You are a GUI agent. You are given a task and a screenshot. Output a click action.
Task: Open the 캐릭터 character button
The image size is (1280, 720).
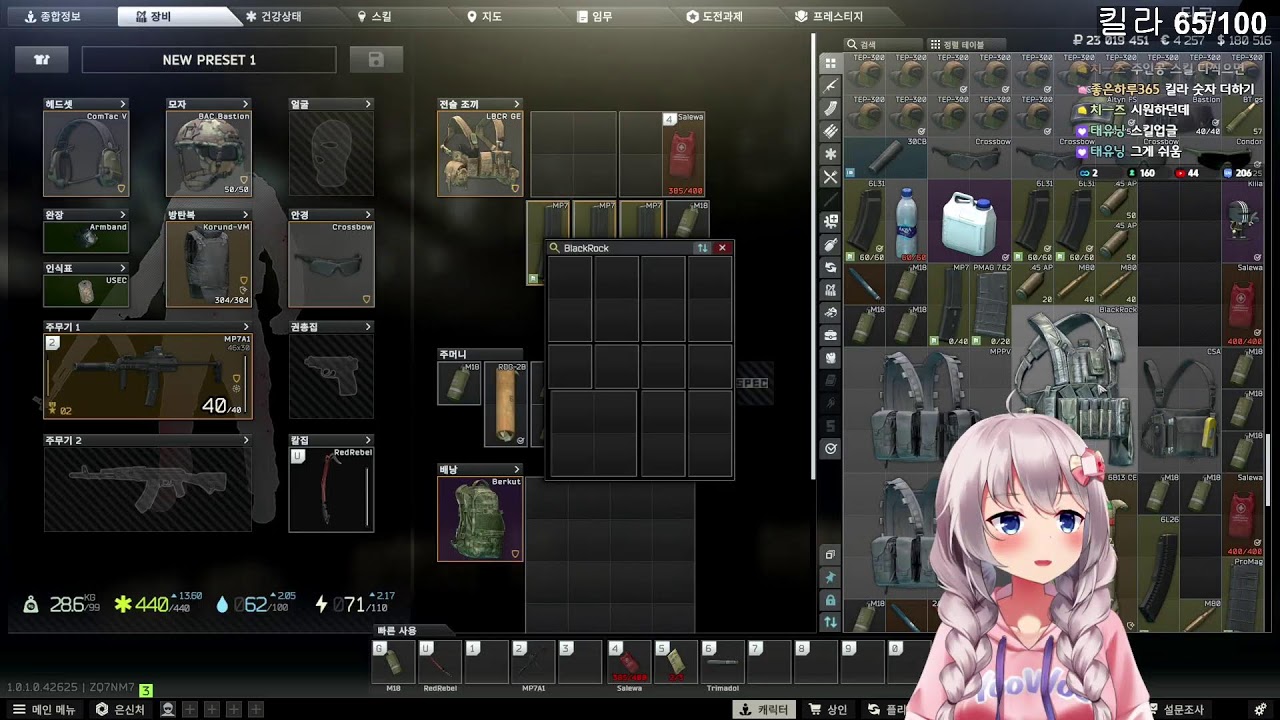pos(764,709)
